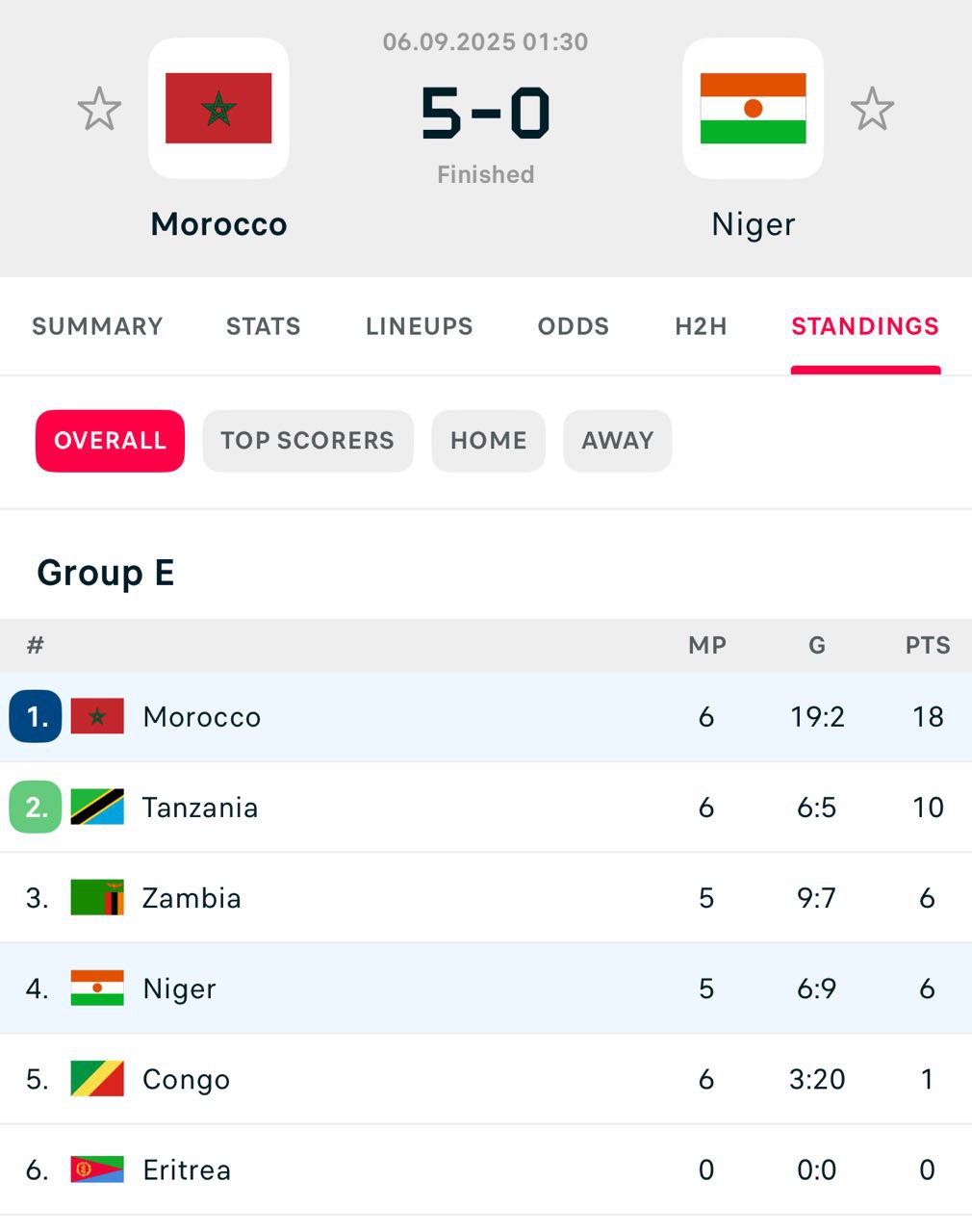Favorite Morocco with the star icon
Screen dimensions: 972x1232
pyautogui.click(x=99, y=109)
